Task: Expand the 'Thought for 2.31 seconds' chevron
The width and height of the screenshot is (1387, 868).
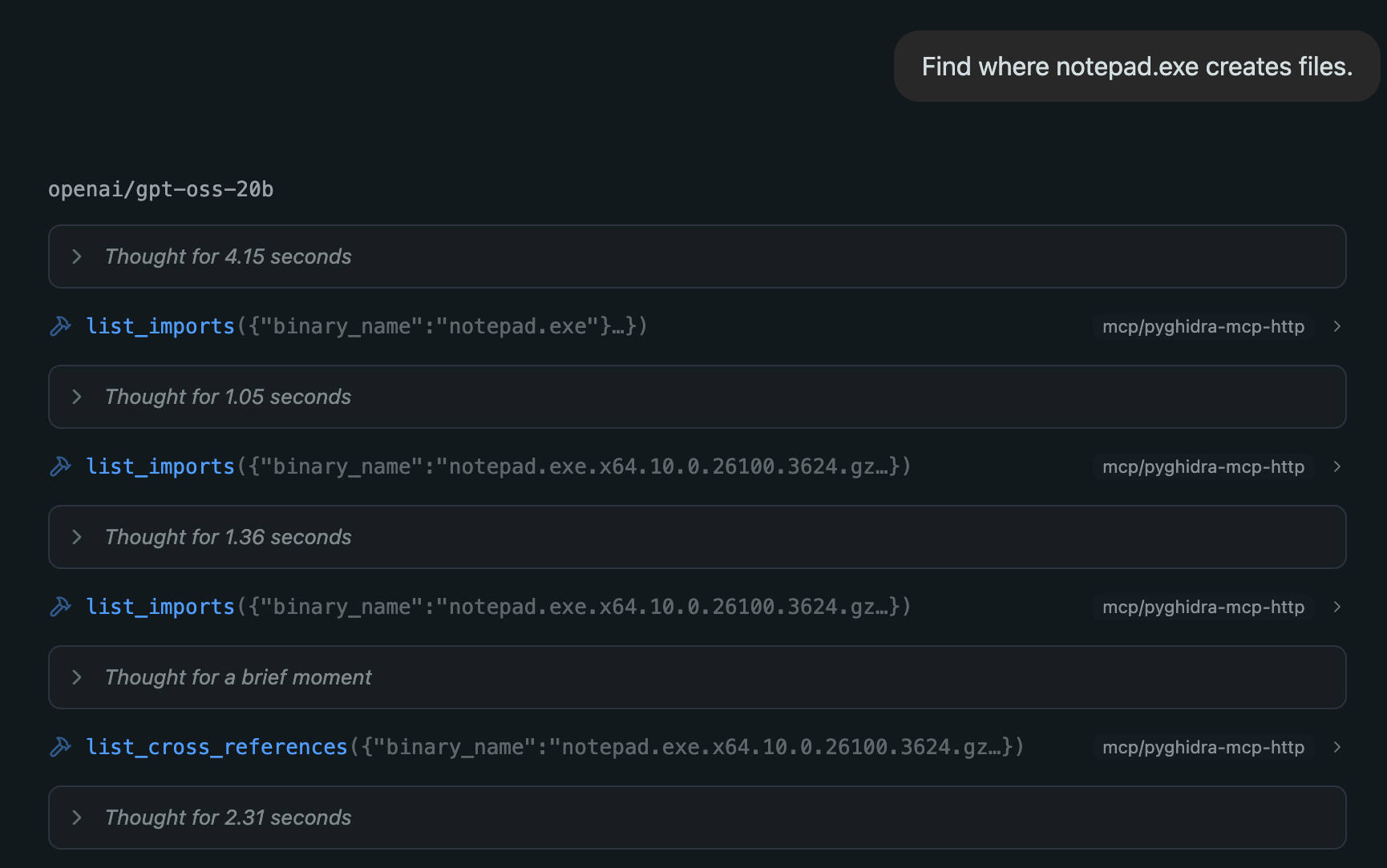Action: (x=77, y=818)
